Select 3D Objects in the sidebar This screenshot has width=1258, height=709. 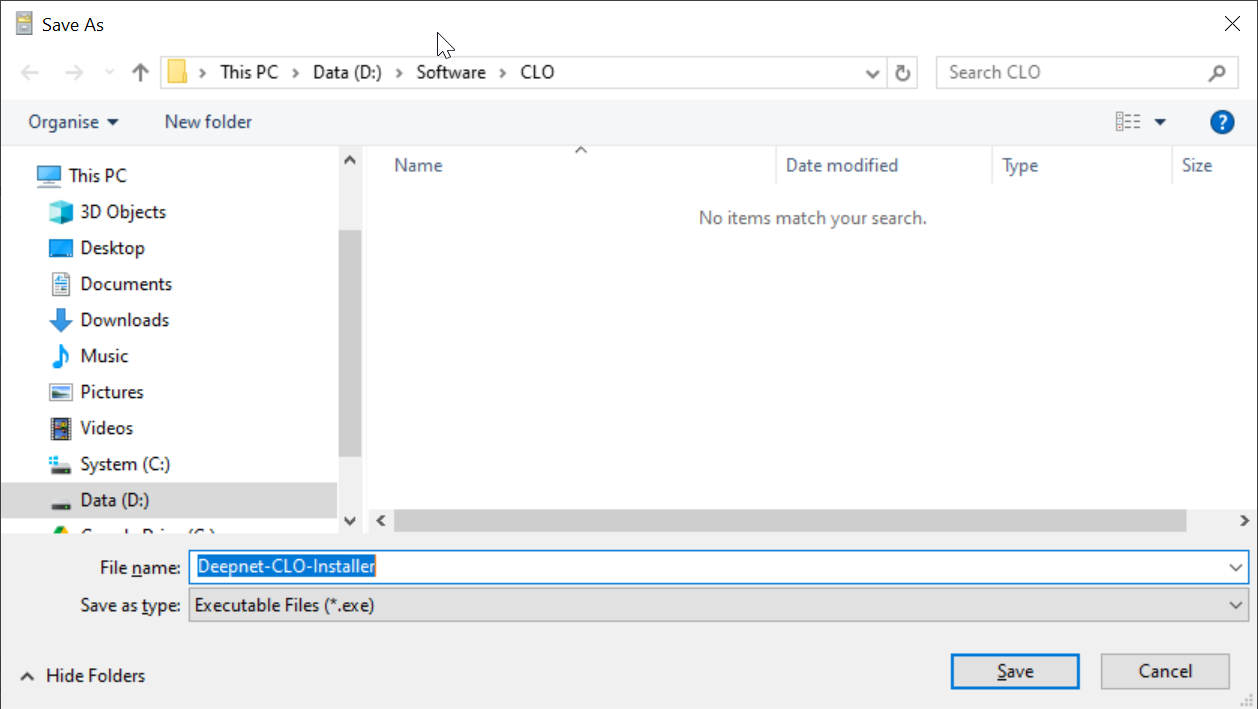pyautogui.click(x=122, y=212)
